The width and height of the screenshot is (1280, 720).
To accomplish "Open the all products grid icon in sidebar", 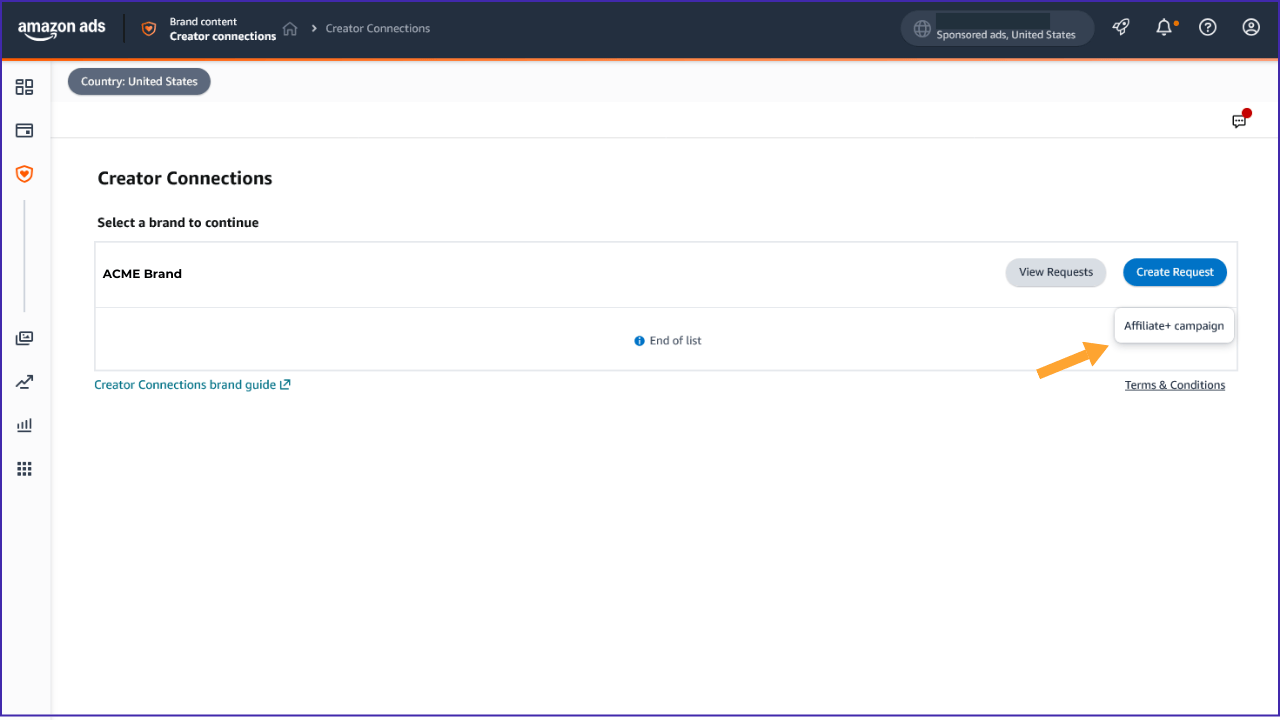I will [24, 468].
